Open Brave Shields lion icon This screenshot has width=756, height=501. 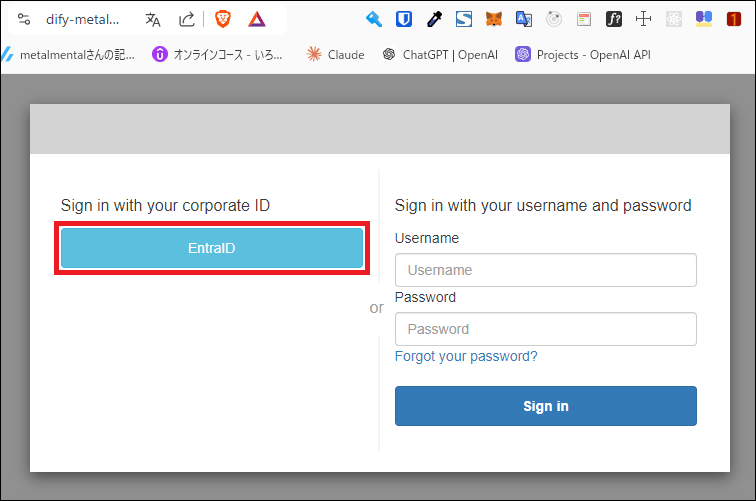(223, 19)
